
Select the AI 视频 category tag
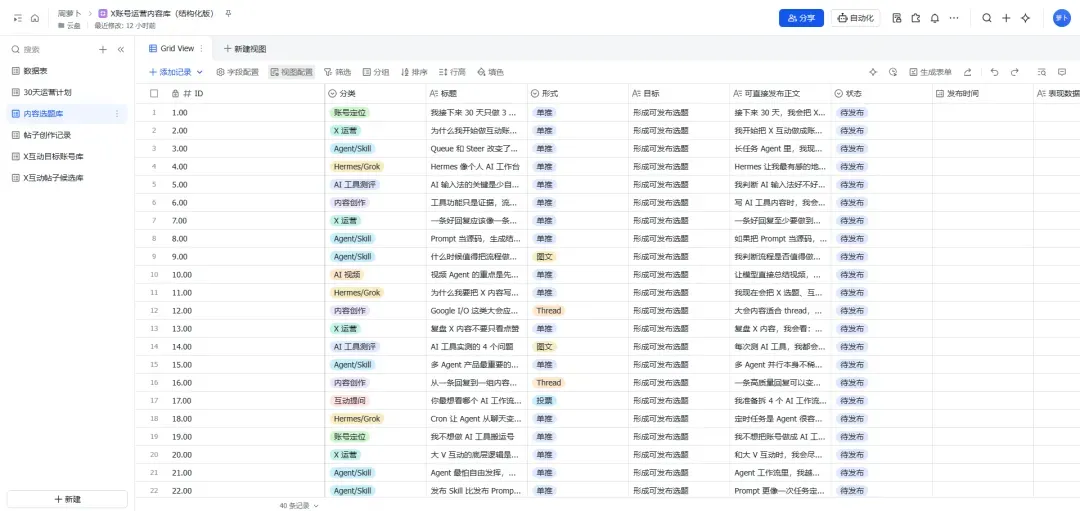click(x=348, y=275)
